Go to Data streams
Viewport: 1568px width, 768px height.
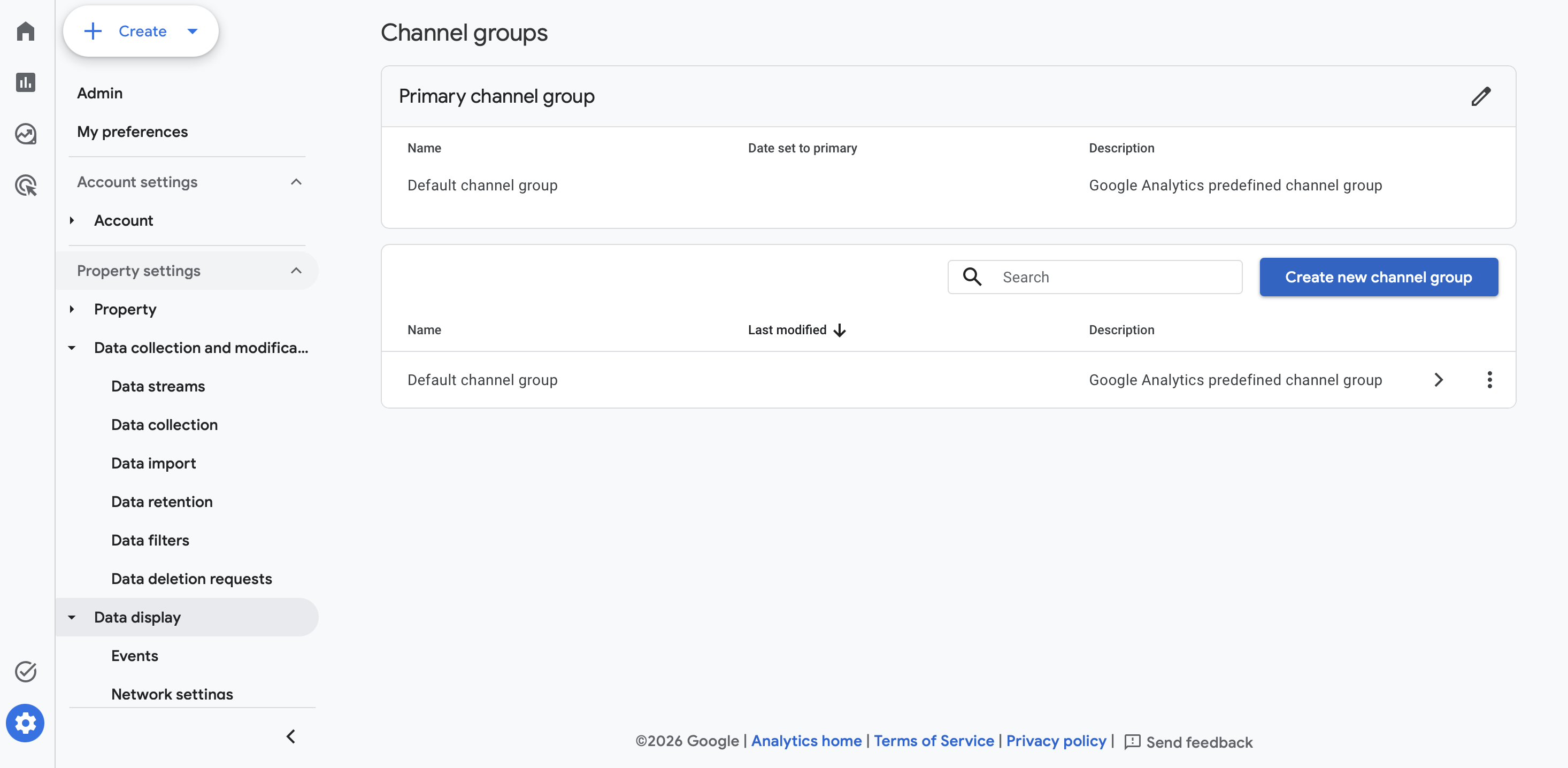click(x=158, y=387)
